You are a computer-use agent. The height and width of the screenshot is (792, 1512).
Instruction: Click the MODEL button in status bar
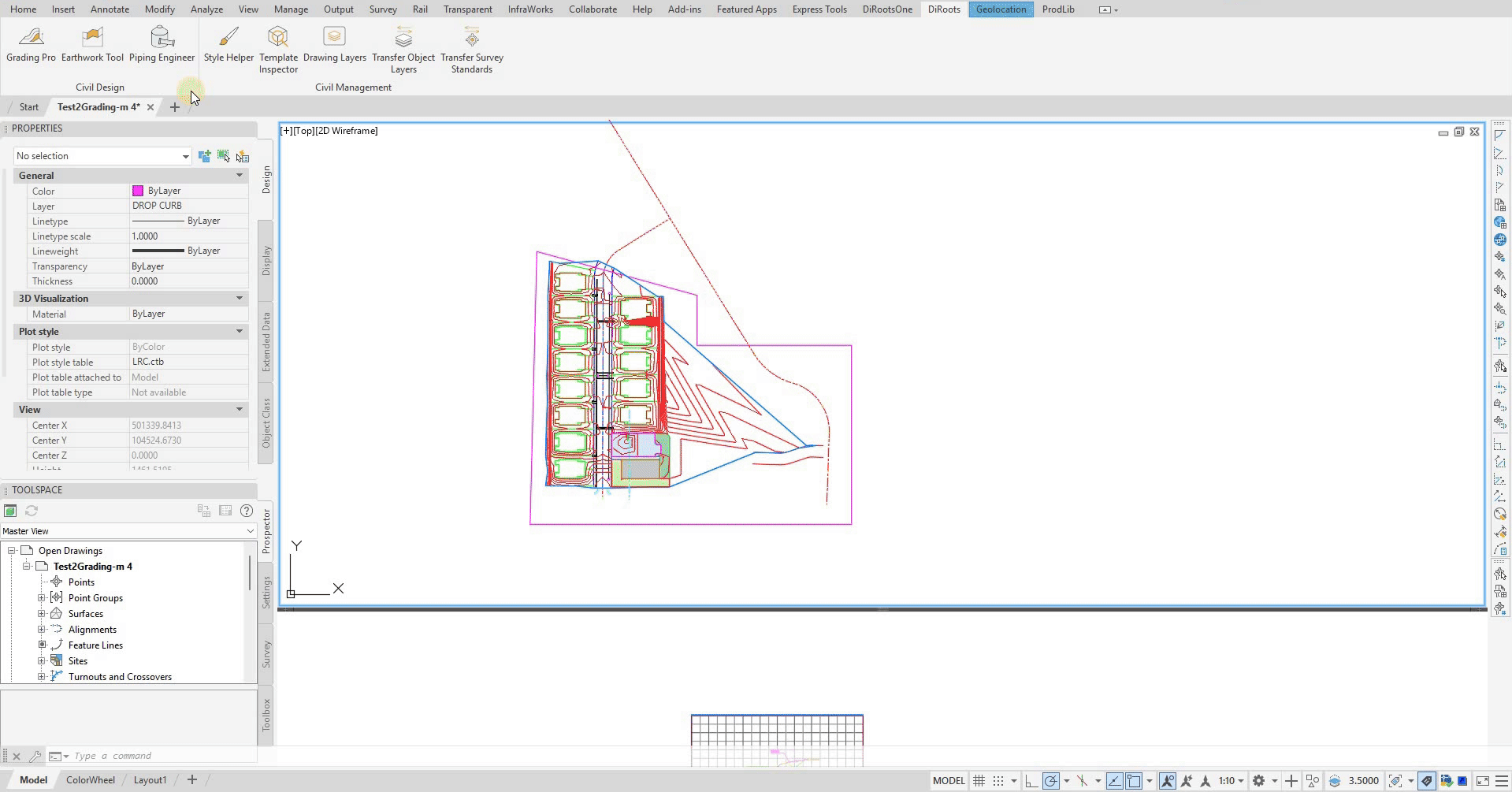click(x=948, y=781)
